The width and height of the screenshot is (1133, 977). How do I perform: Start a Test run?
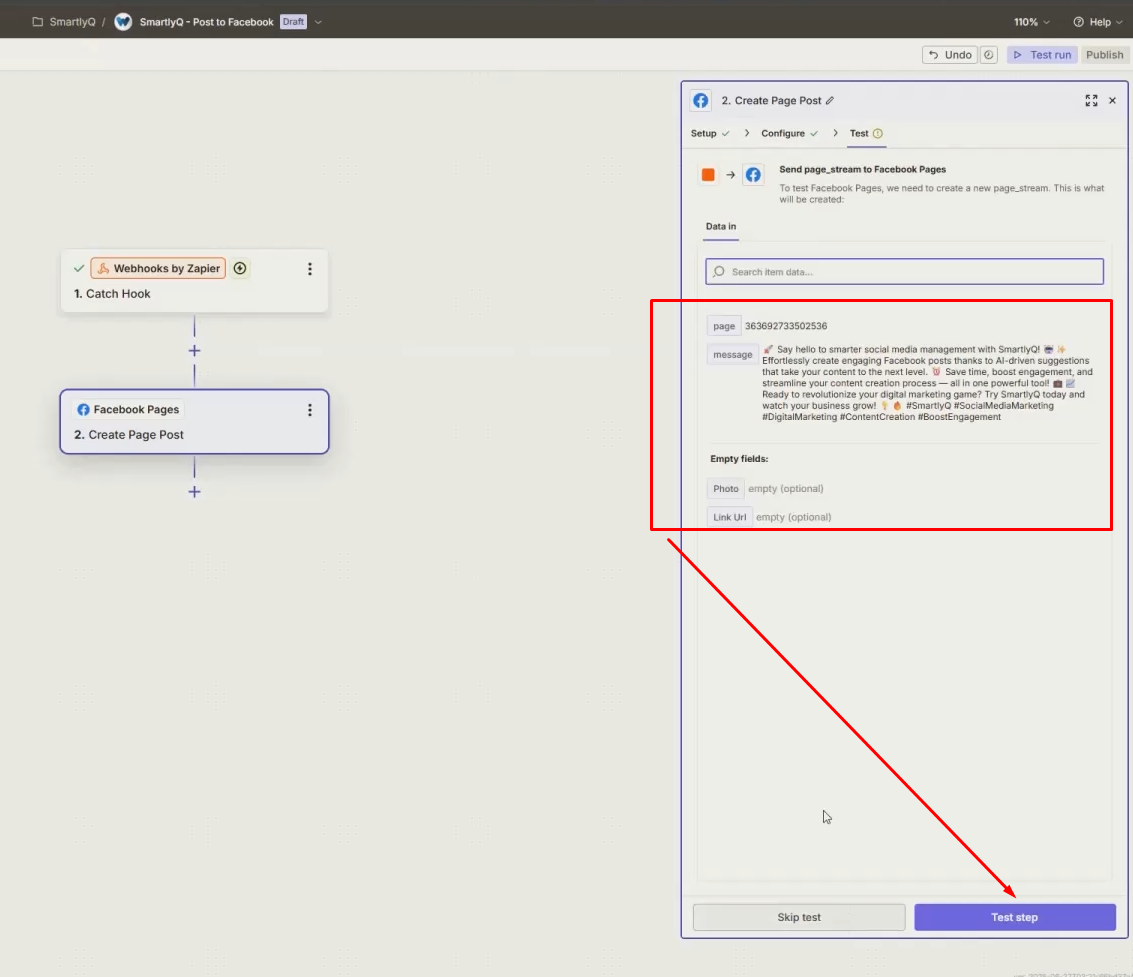(1042, 55)
